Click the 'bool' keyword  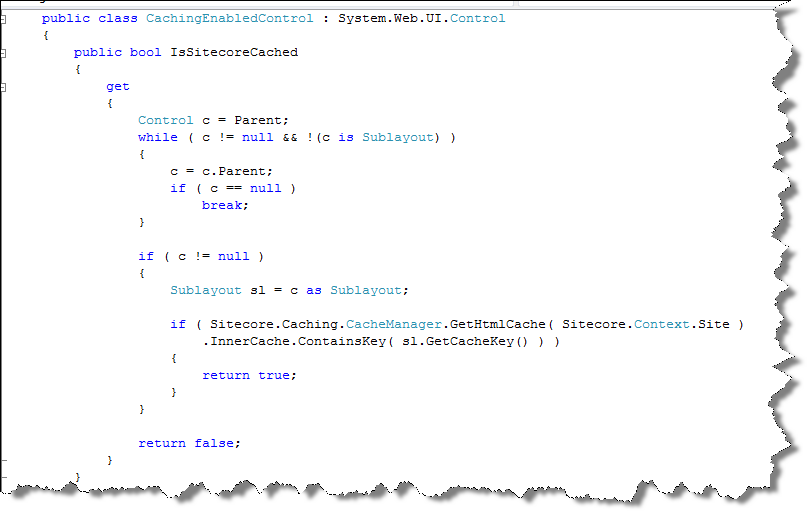pos(146,52)
